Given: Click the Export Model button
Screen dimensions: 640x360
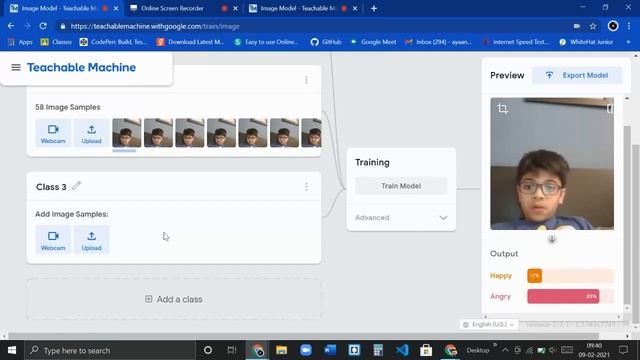Looking at the screenshot, I should [x=577, y=76].
